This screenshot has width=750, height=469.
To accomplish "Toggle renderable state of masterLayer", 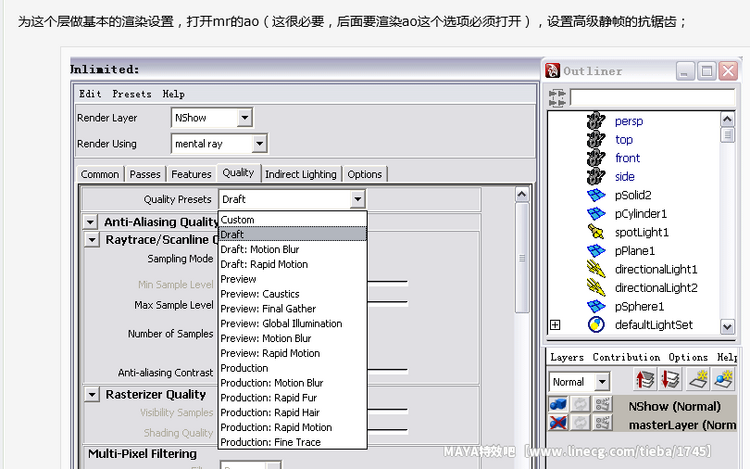I will coord(558,423).
